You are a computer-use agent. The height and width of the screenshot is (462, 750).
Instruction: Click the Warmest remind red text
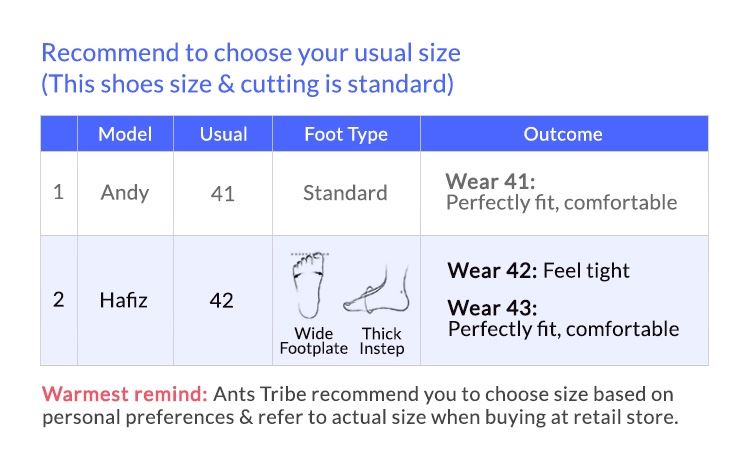[x=124, y=394]
